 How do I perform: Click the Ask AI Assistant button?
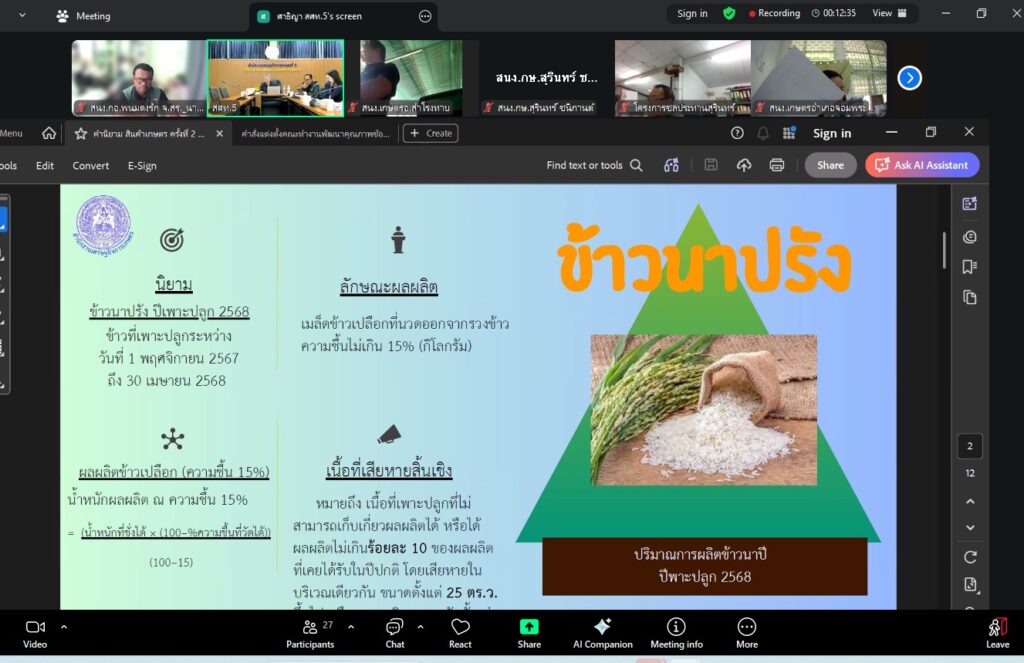(x=922, y=165)
